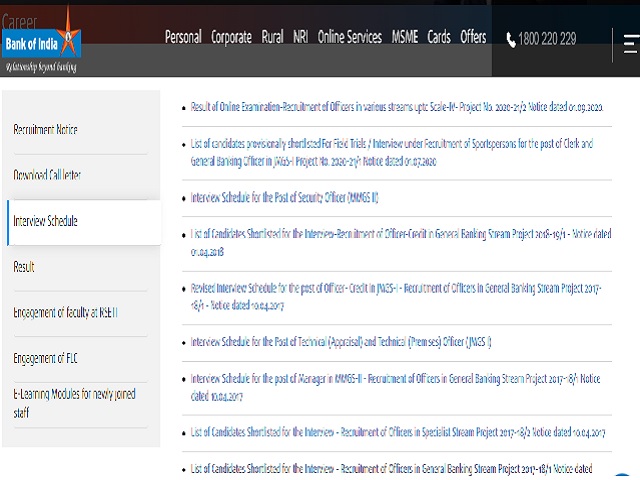Open Security Officer interview schedule link

(284, 198)
